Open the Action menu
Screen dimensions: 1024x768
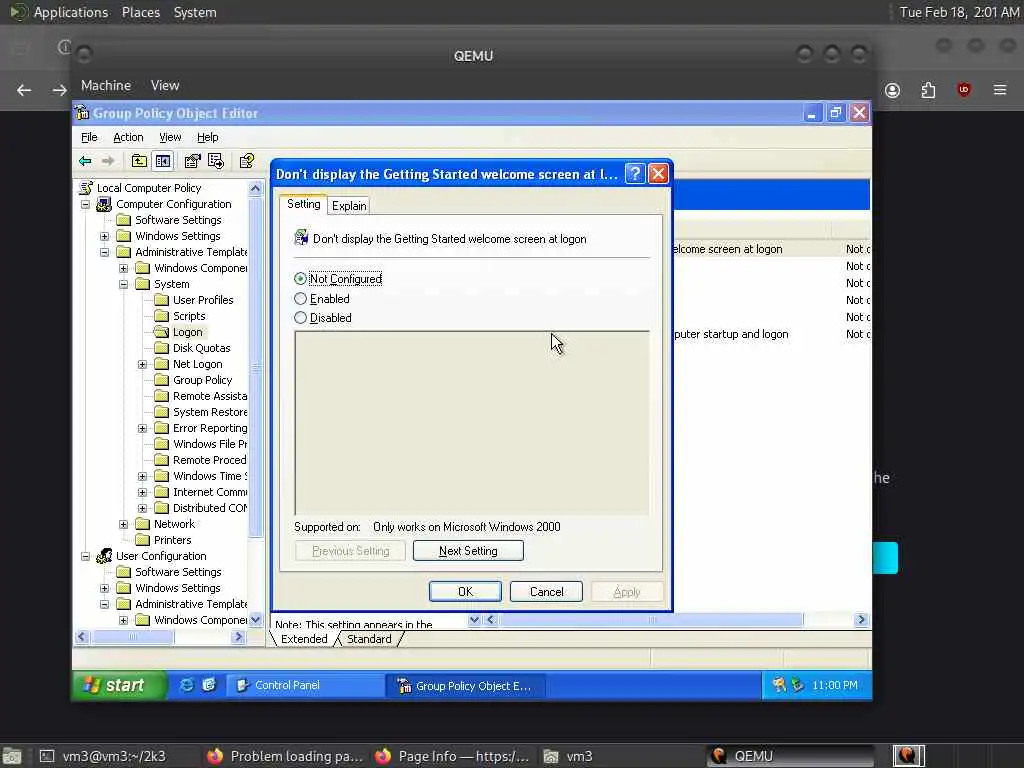pyautogui.click(x=128, y=137)
